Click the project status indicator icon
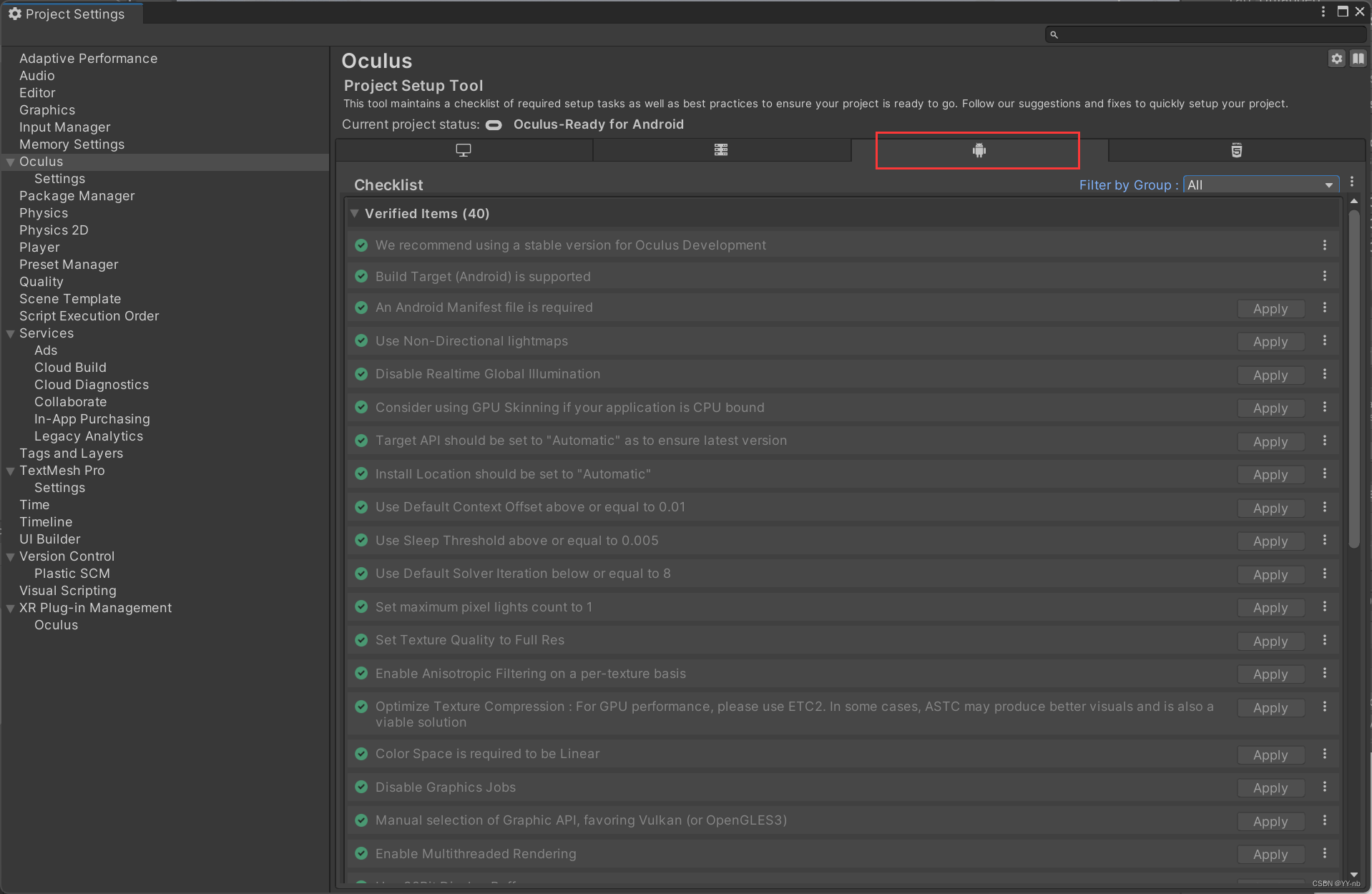Image resolution: width=1372 pixels, height=894 pixels. pos(494,125)
